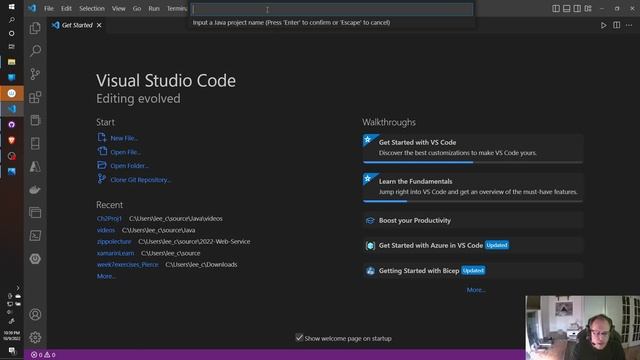The width and height of the screenshot is (640, 360).
Task: Click progress bar under Learn the Fundamentals
Action: pyautogui.click(x=473, y=201)
